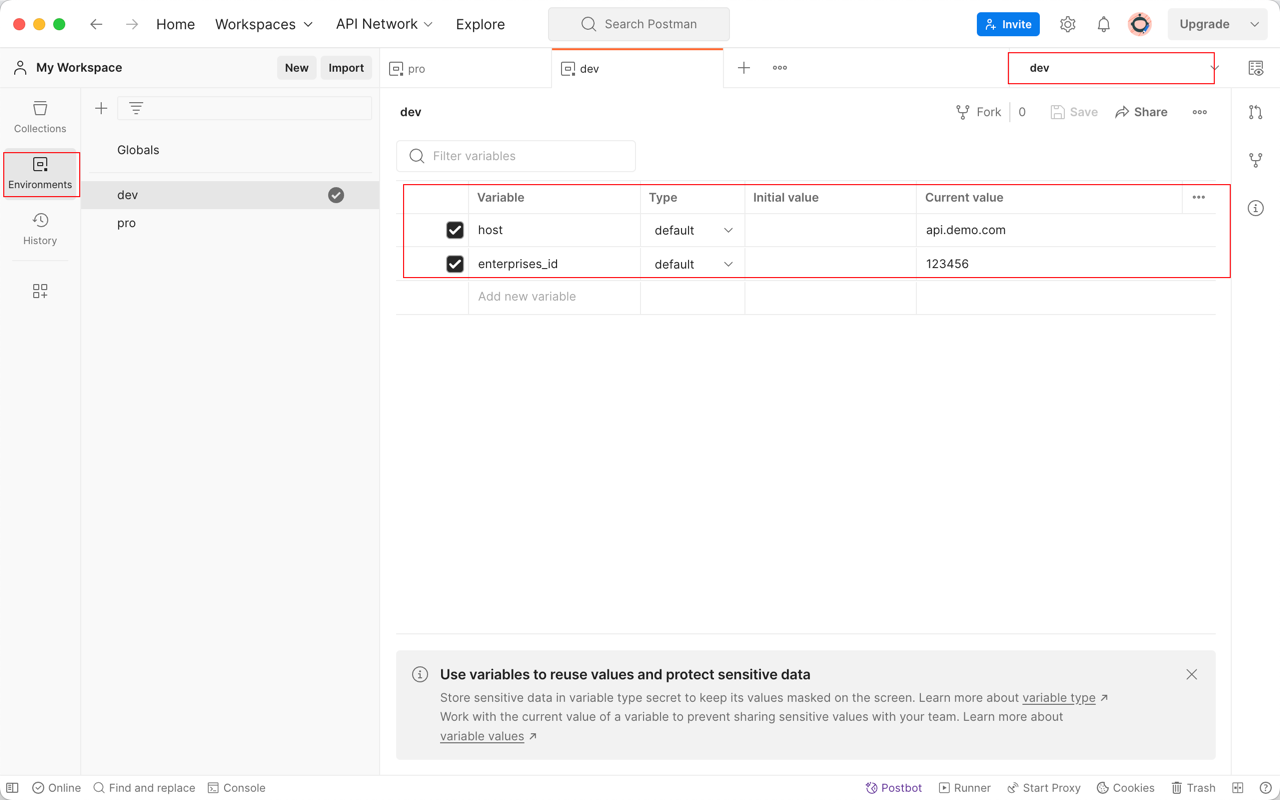This screenshot has width=1280, height=800.
Task: Click the configure workspace sidebar grid icon
Action: click(40, 291)
